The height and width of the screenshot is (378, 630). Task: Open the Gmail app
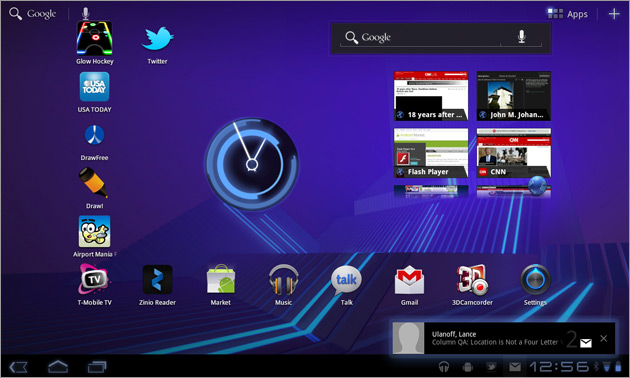tap(409, 284)
